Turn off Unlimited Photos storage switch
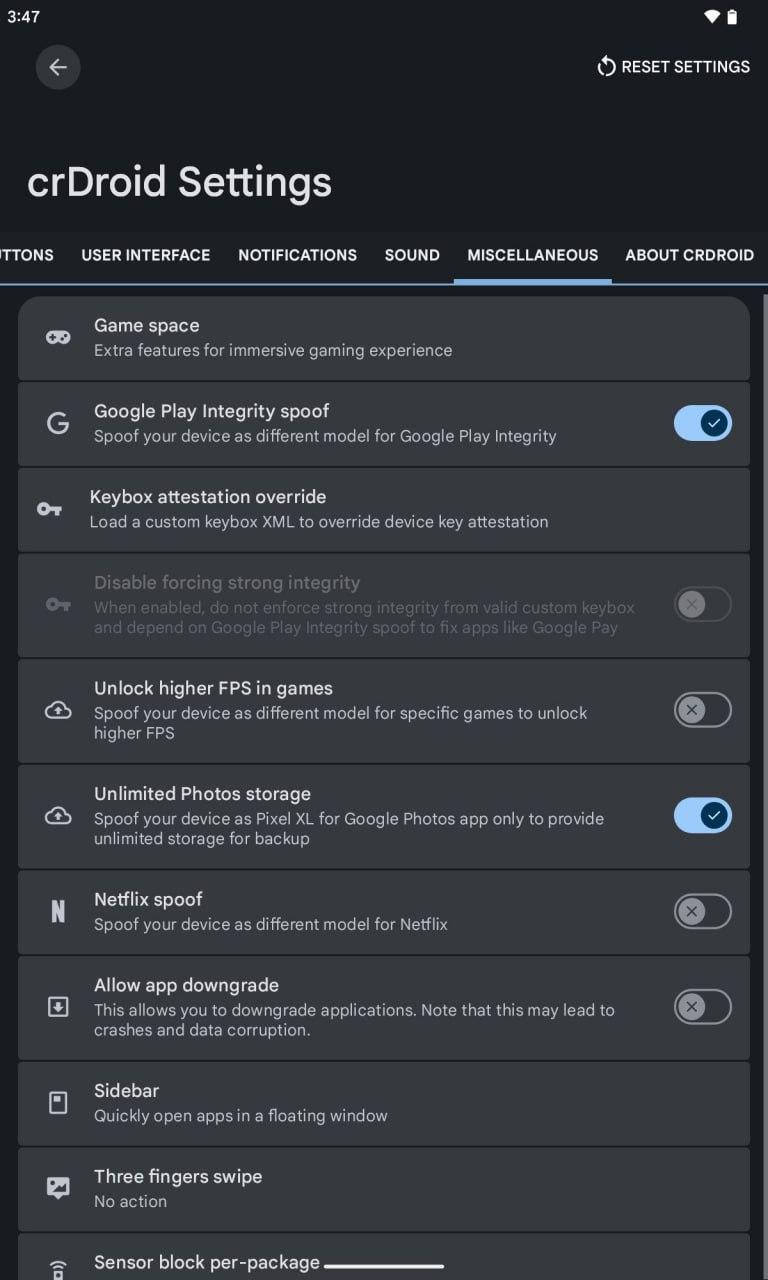The height and width of the screenshot is (1280, 768). 702,816
